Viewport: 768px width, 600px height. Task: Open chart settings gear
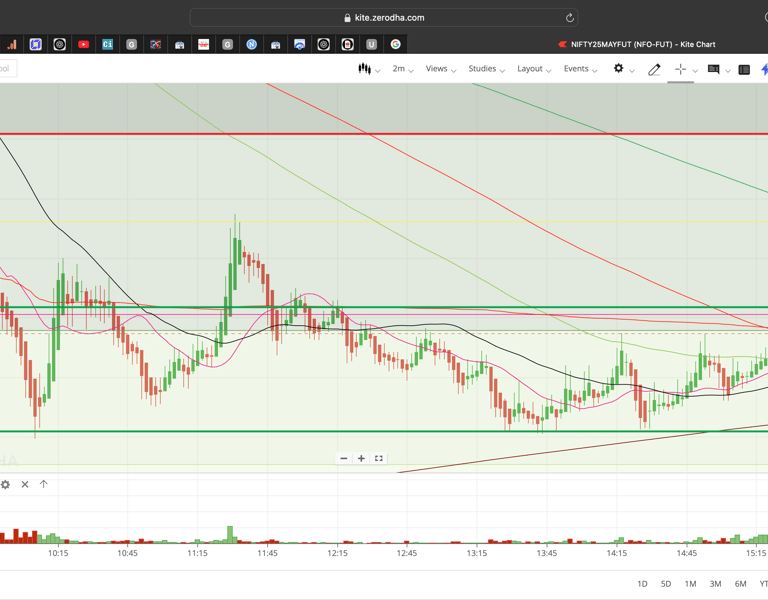click(619, 69)
